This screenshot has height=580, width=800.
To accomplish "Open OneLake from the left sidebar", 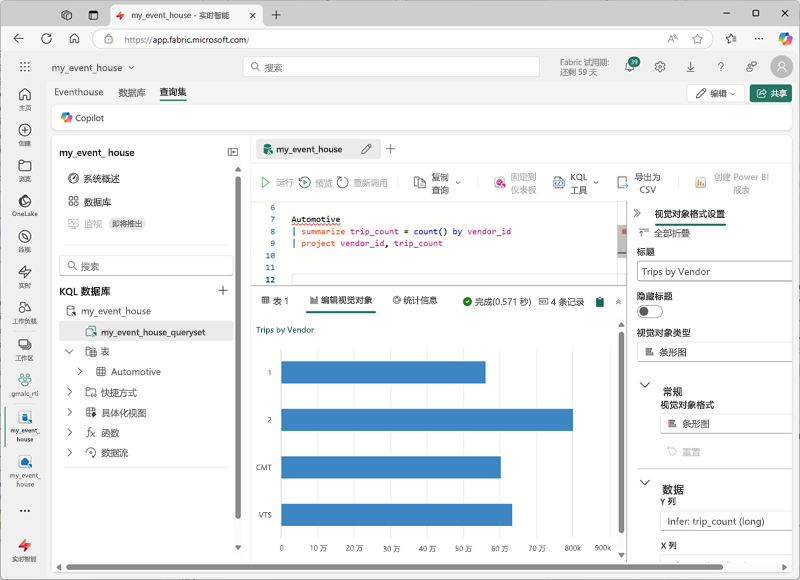I will [x=24, y=205].
